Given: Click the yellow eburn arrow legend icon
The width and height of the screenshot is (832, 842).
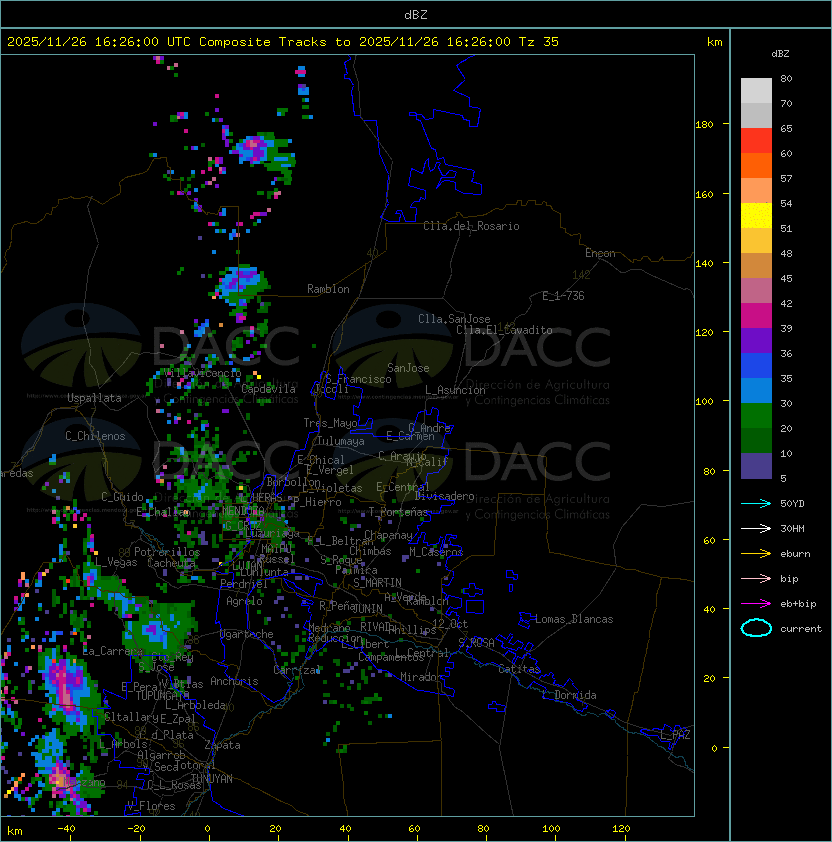Looking at the screenshot, I should (x=756, y=553).
